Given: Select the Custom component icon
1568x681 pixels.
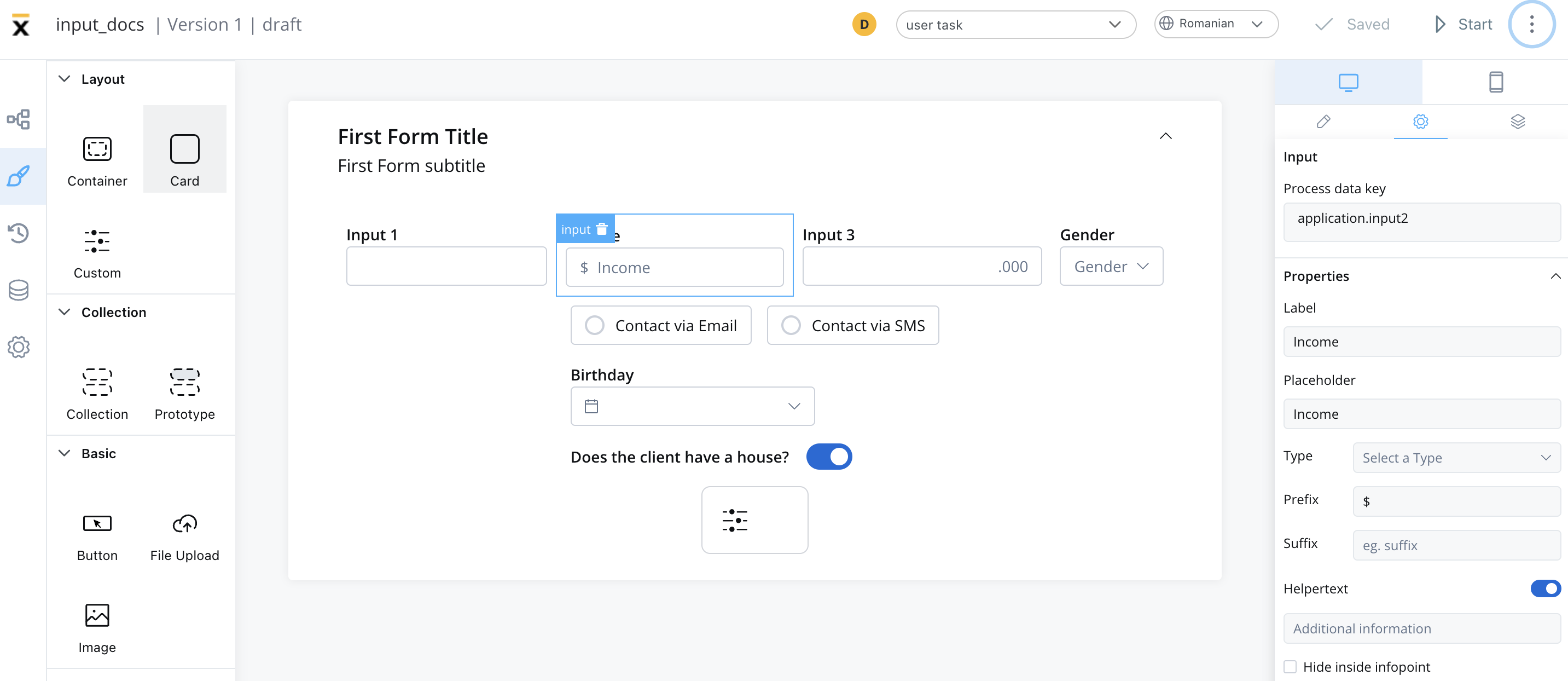Looking at the screenshot, I should point(97,241).
